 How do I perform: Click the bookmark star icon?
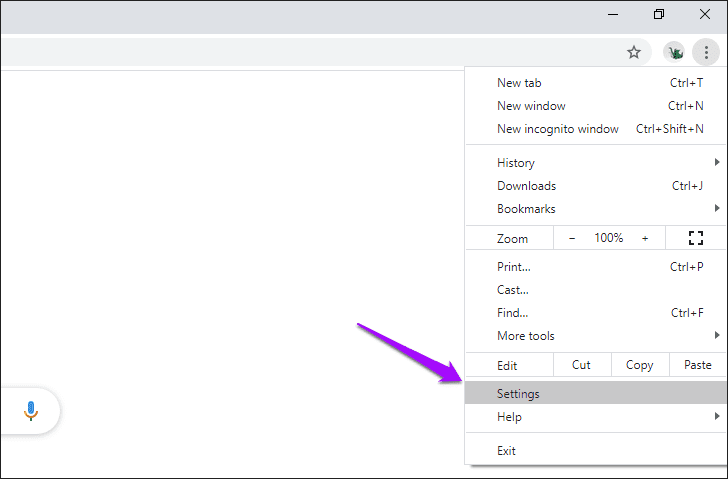[633, 52]
